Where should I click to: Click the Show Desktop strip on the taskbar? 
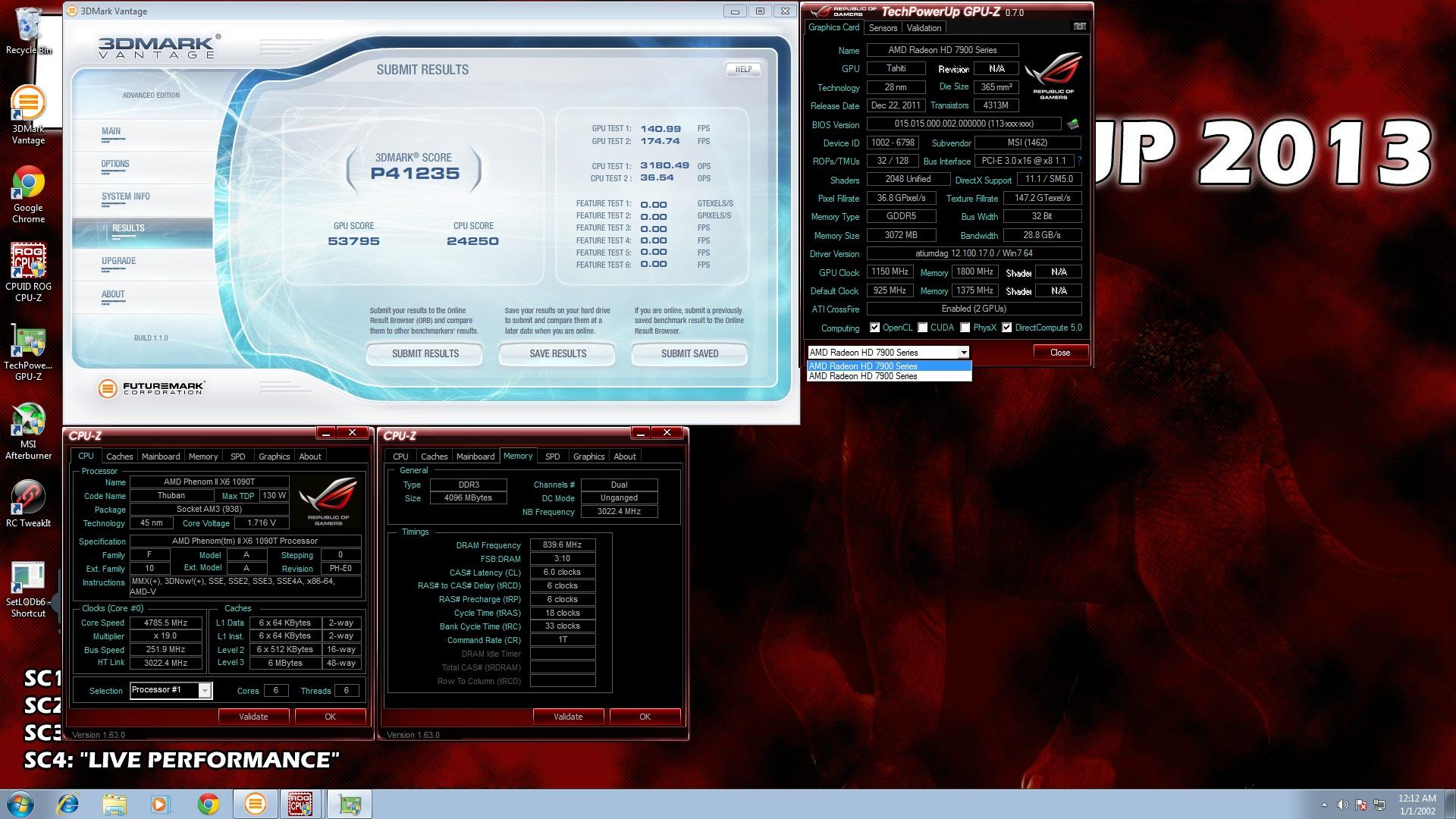point(1450,804)
